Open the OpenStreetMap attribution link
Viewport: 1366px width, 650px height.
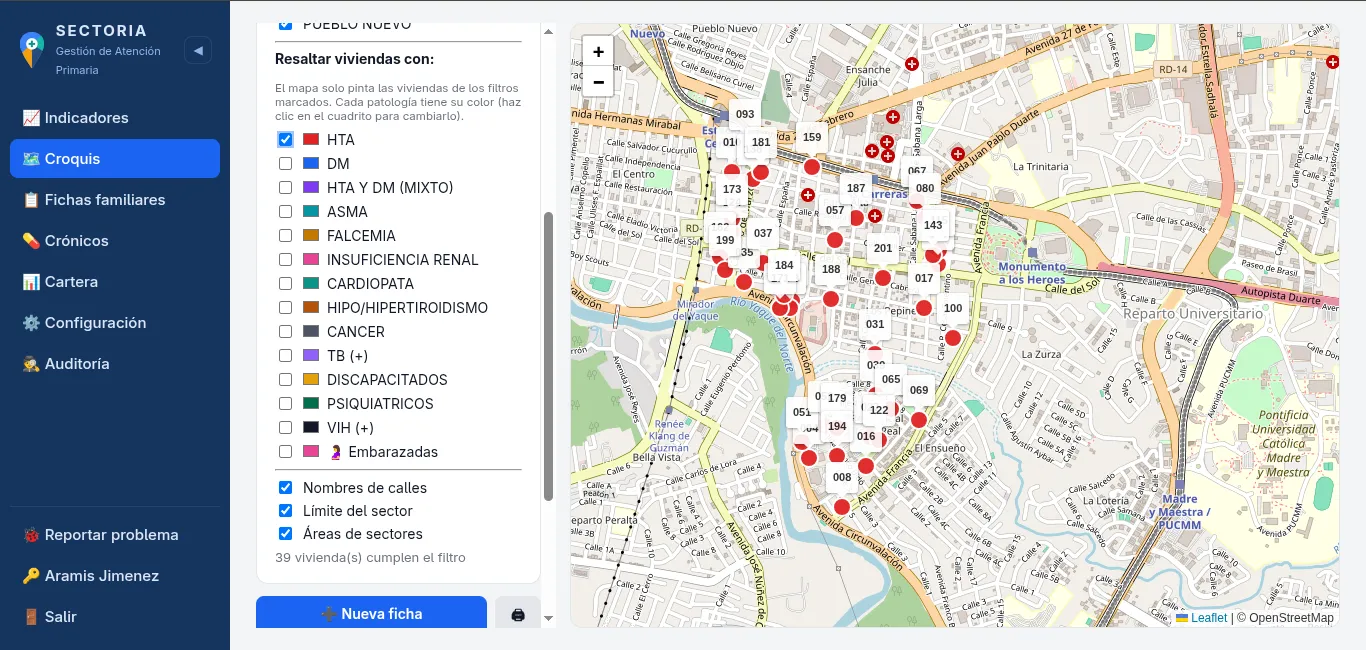click(x=1291, y=618)
